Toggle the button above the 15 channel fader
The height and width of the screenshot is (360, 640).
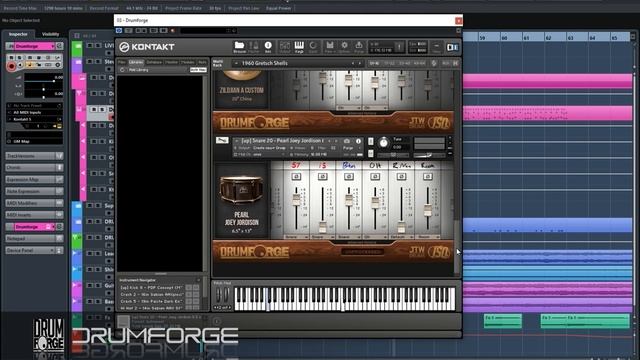tap(322, 177)
